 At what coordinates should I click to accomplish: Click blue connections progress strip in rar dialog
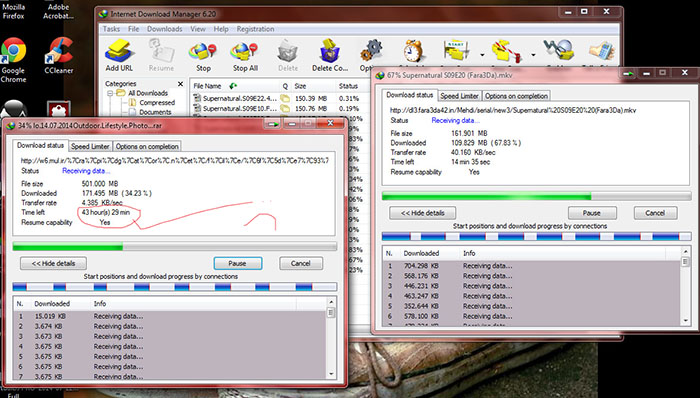coord(175,287)
